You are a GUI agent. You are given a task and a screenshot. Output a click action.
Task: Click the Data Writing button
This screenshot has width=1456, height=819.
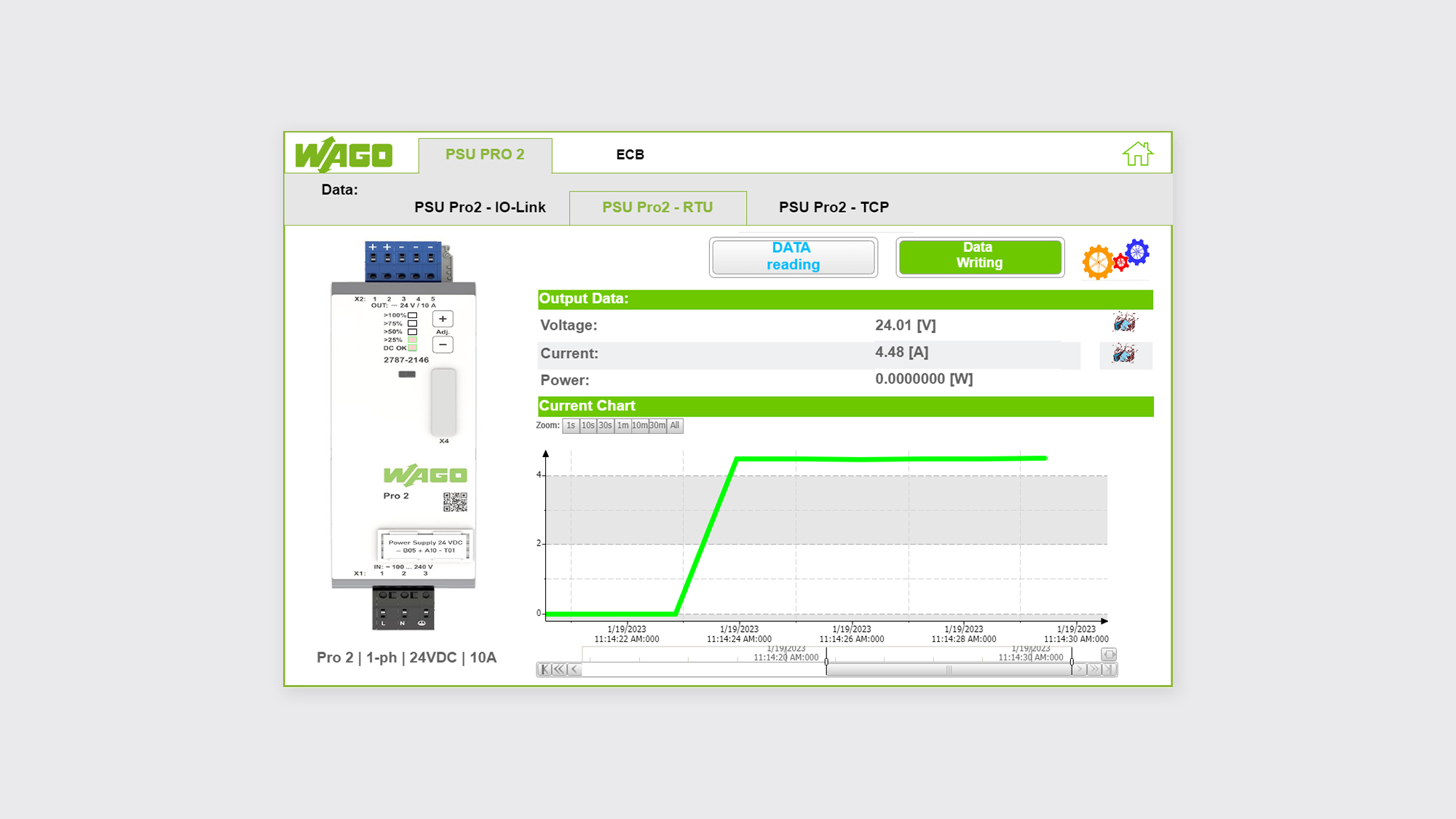980,257
